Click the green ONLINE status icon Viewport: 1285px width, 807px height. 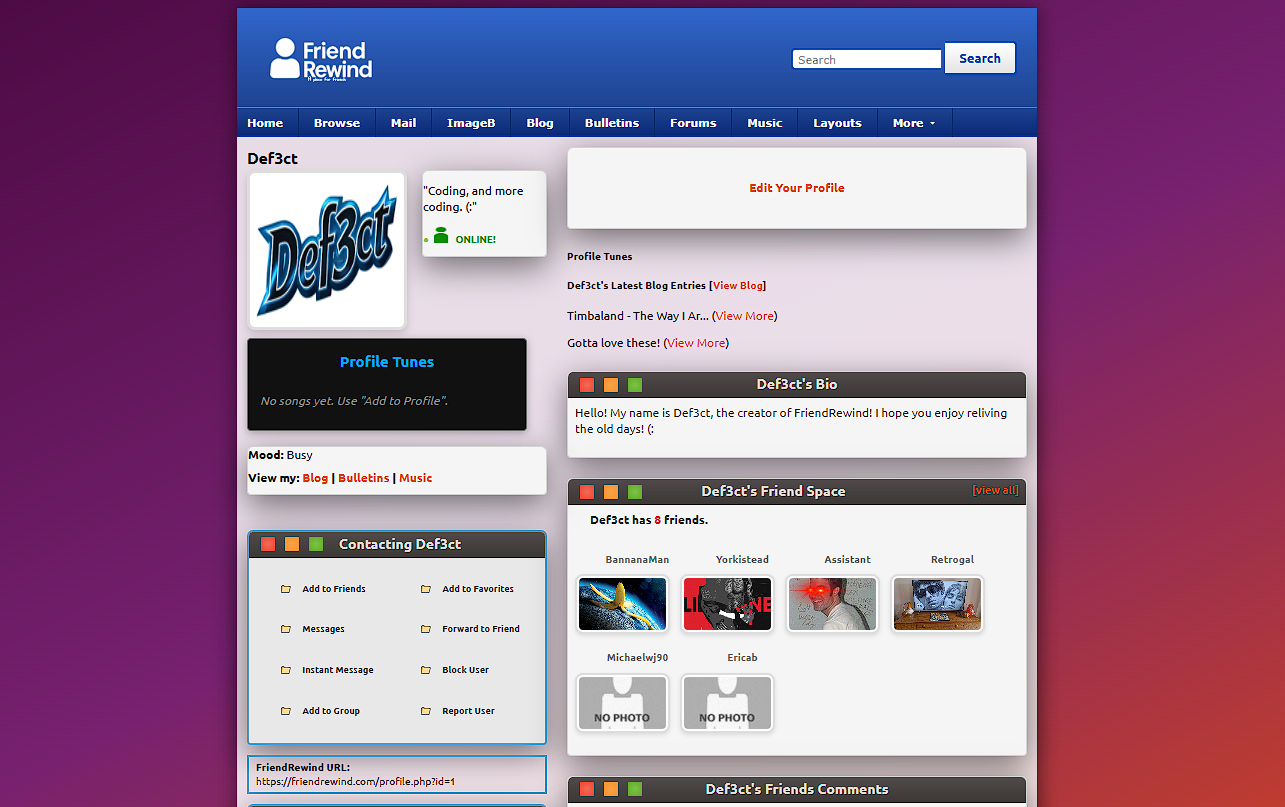click(440, 235)
